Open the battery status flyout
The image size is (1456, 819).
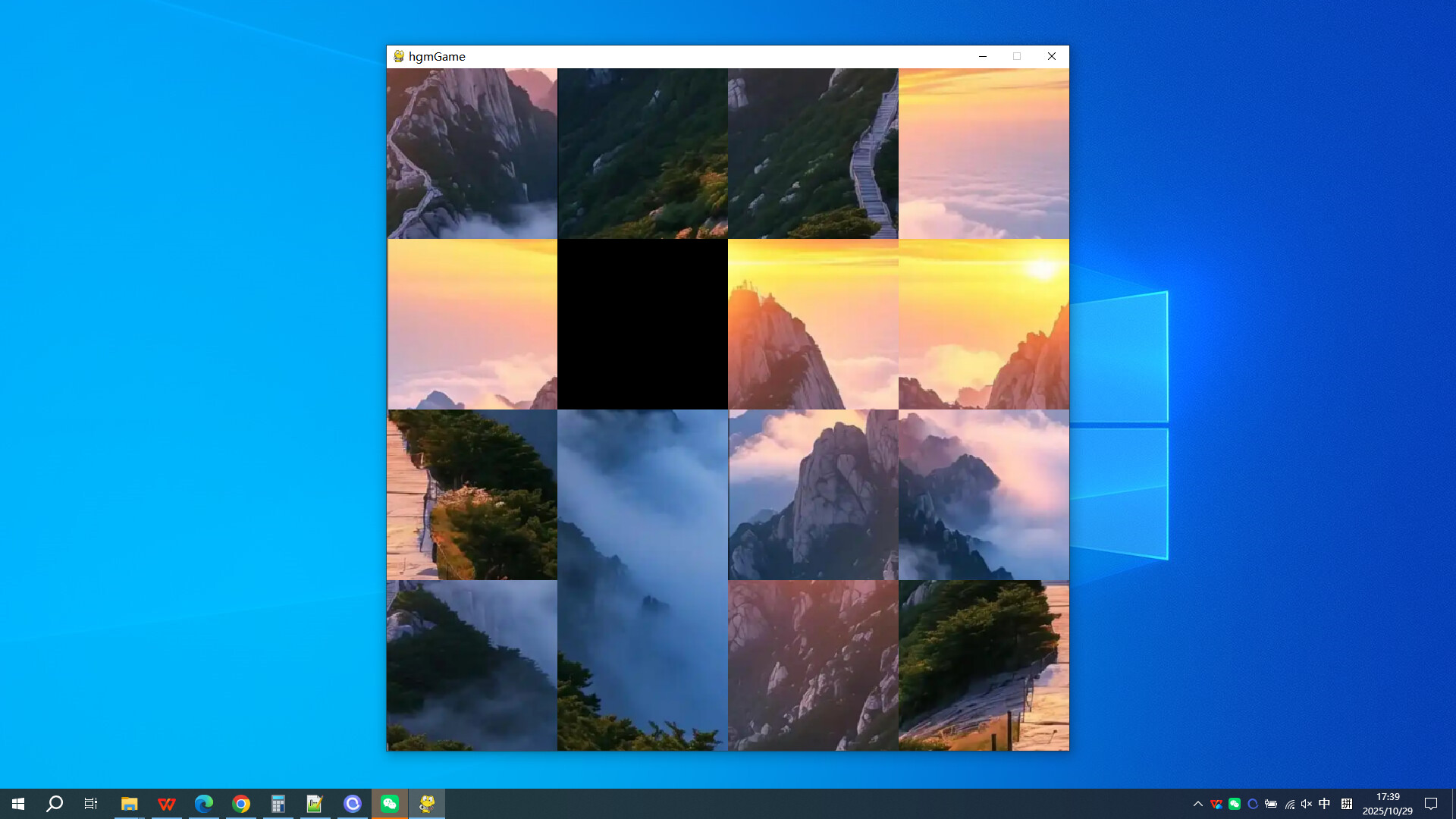[x=1270, y=803]
